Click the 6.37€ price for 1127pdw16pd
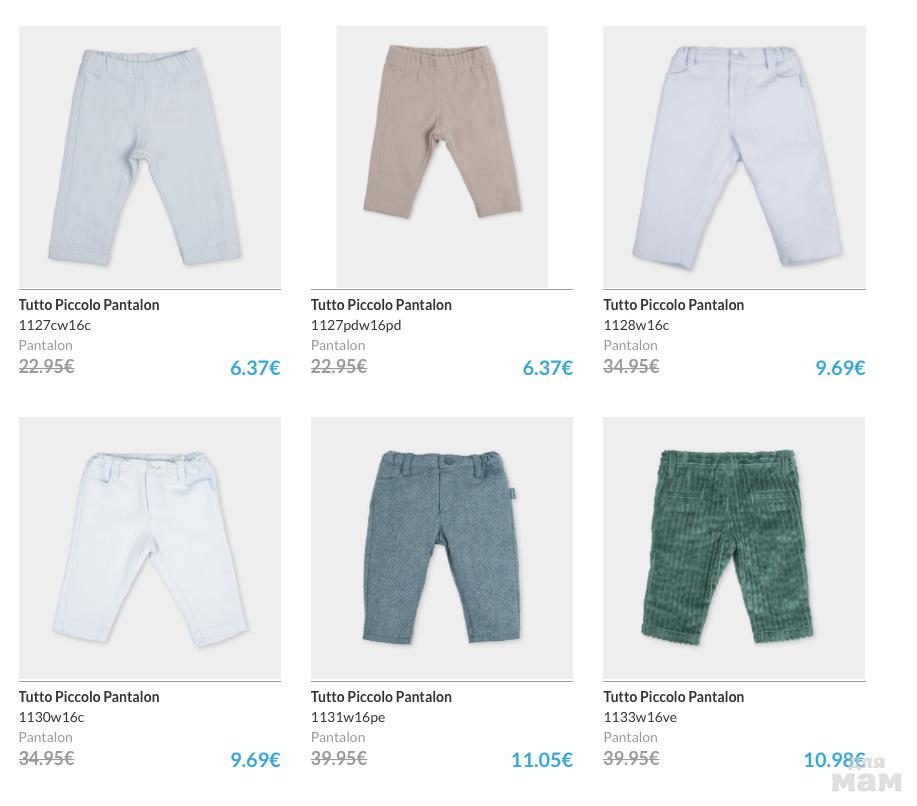This screenshot has height=806, width=917. click(547, 368)
